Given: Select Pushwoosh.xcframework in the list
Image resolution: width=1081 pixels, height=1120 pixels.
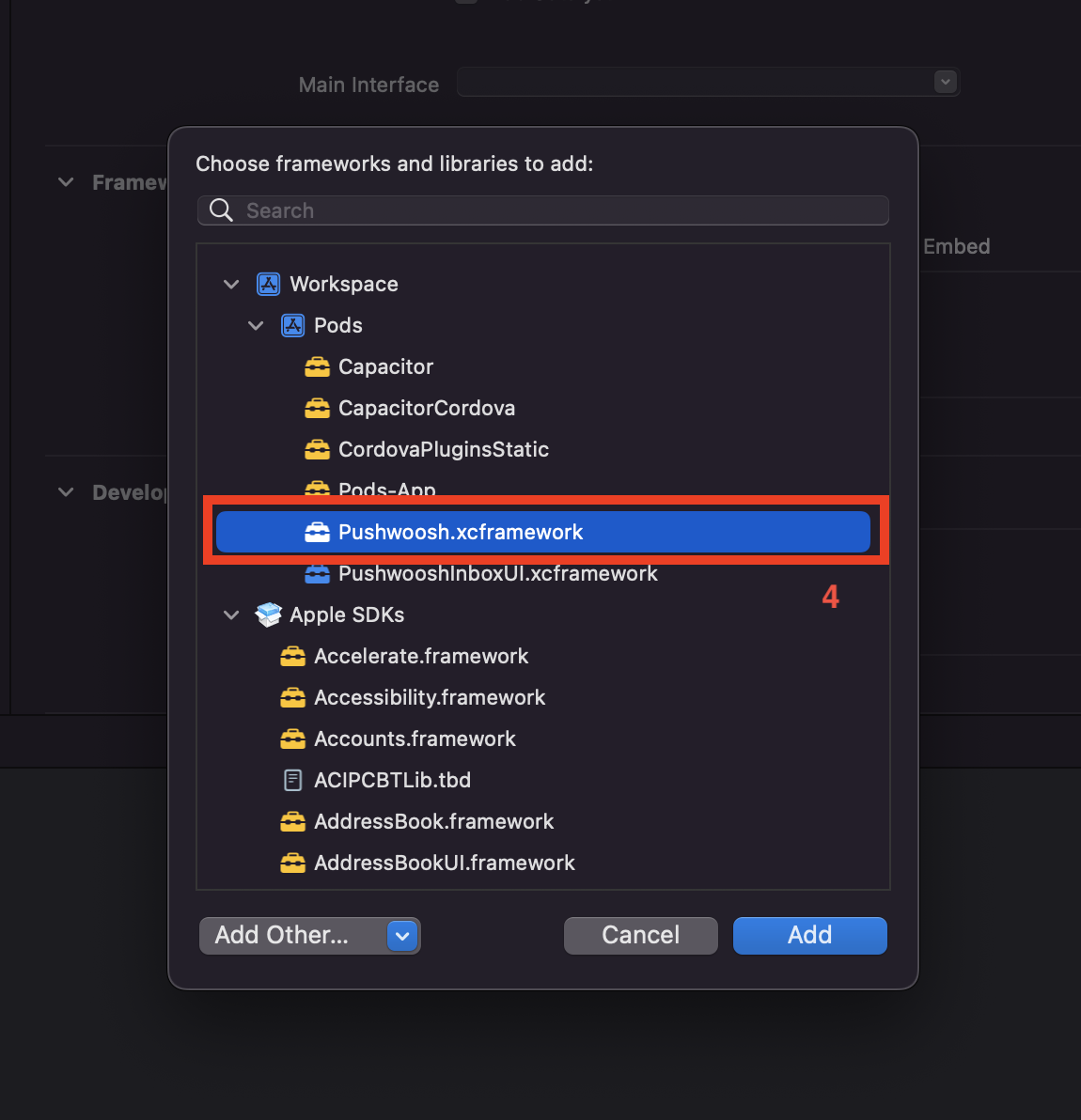Looking at the screenshot, I should [461, 533].
